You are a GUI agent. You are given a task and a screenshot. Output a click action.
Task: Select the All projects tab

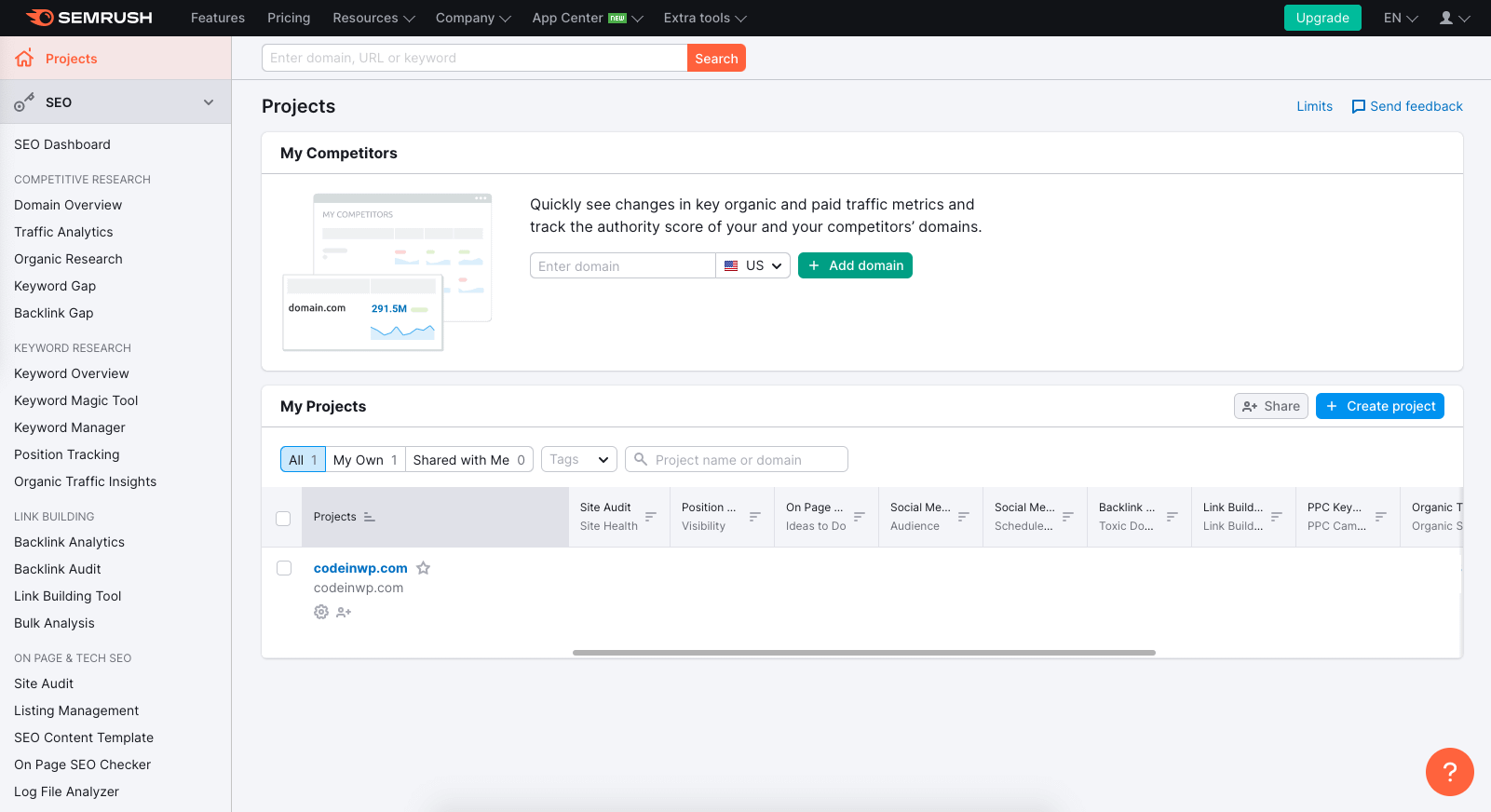[x=303, y=459]
